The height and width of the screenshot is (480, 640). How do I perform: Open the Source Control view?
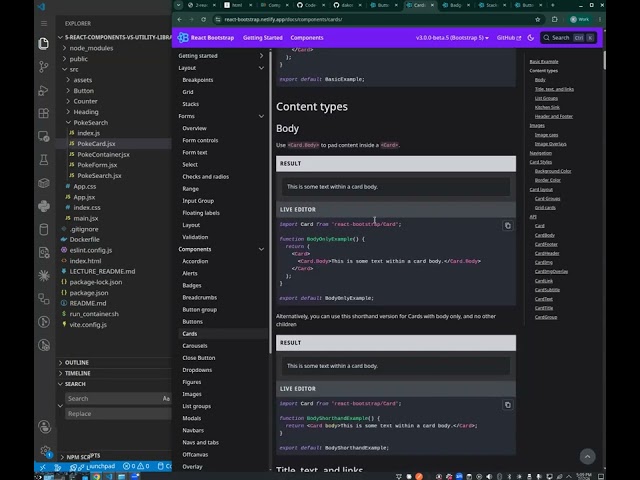pyautogui.click(x=44, y=66)
